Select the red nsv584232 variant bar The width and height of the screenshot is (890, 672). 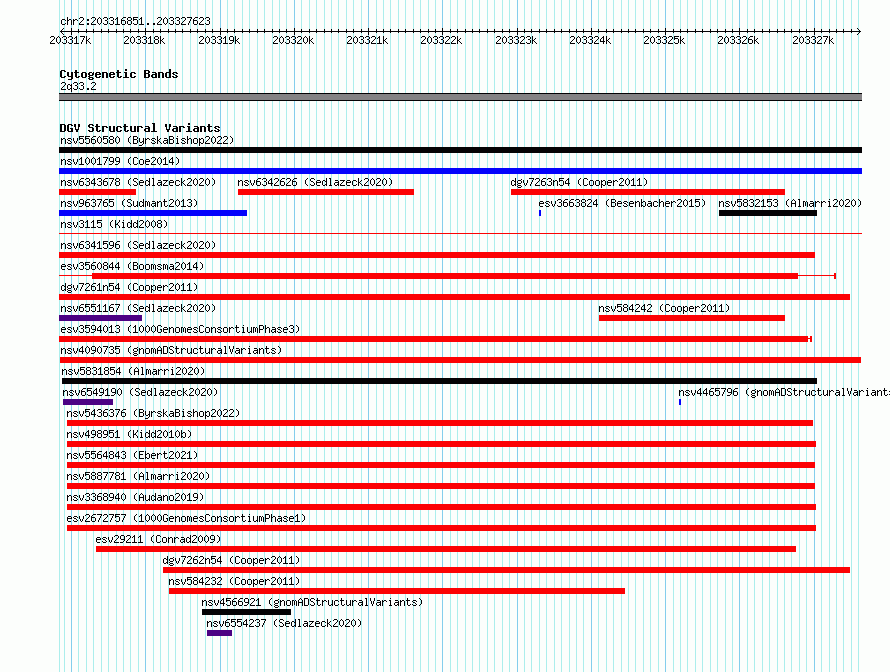397,591
